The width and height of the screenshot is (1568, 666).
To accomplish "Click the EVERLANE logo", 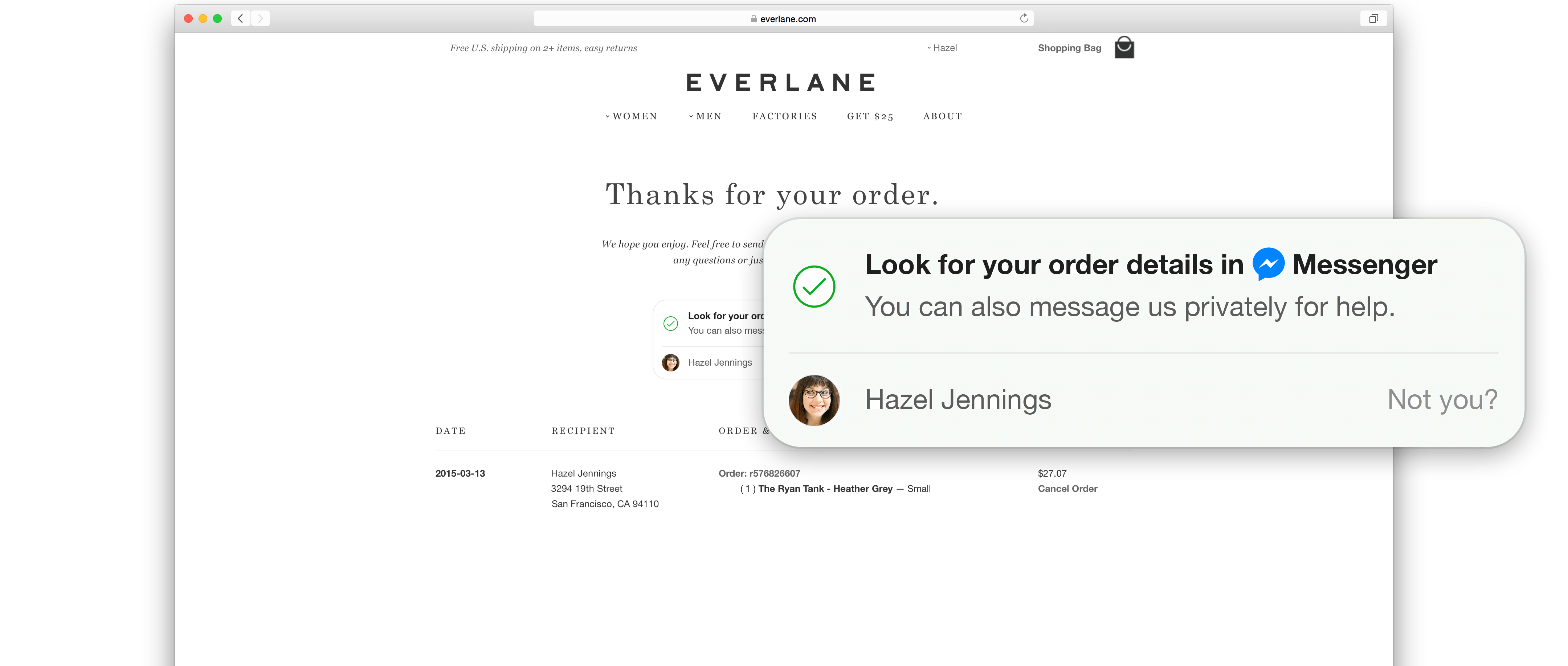I will tap(781, 83).
